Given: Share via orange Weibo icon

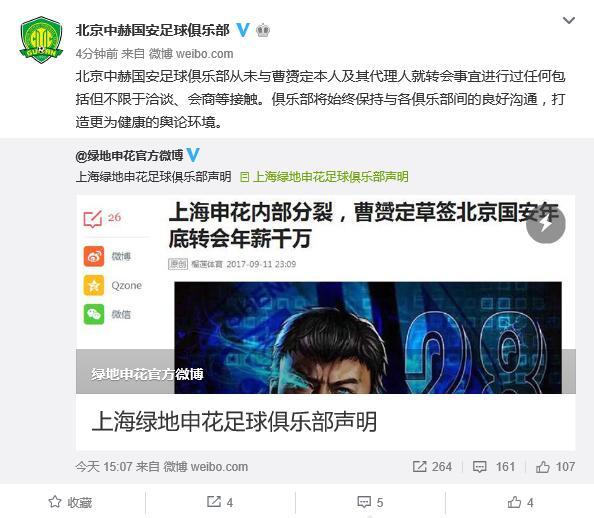Looking at the screenshot, I should click(x=94, y=257).
